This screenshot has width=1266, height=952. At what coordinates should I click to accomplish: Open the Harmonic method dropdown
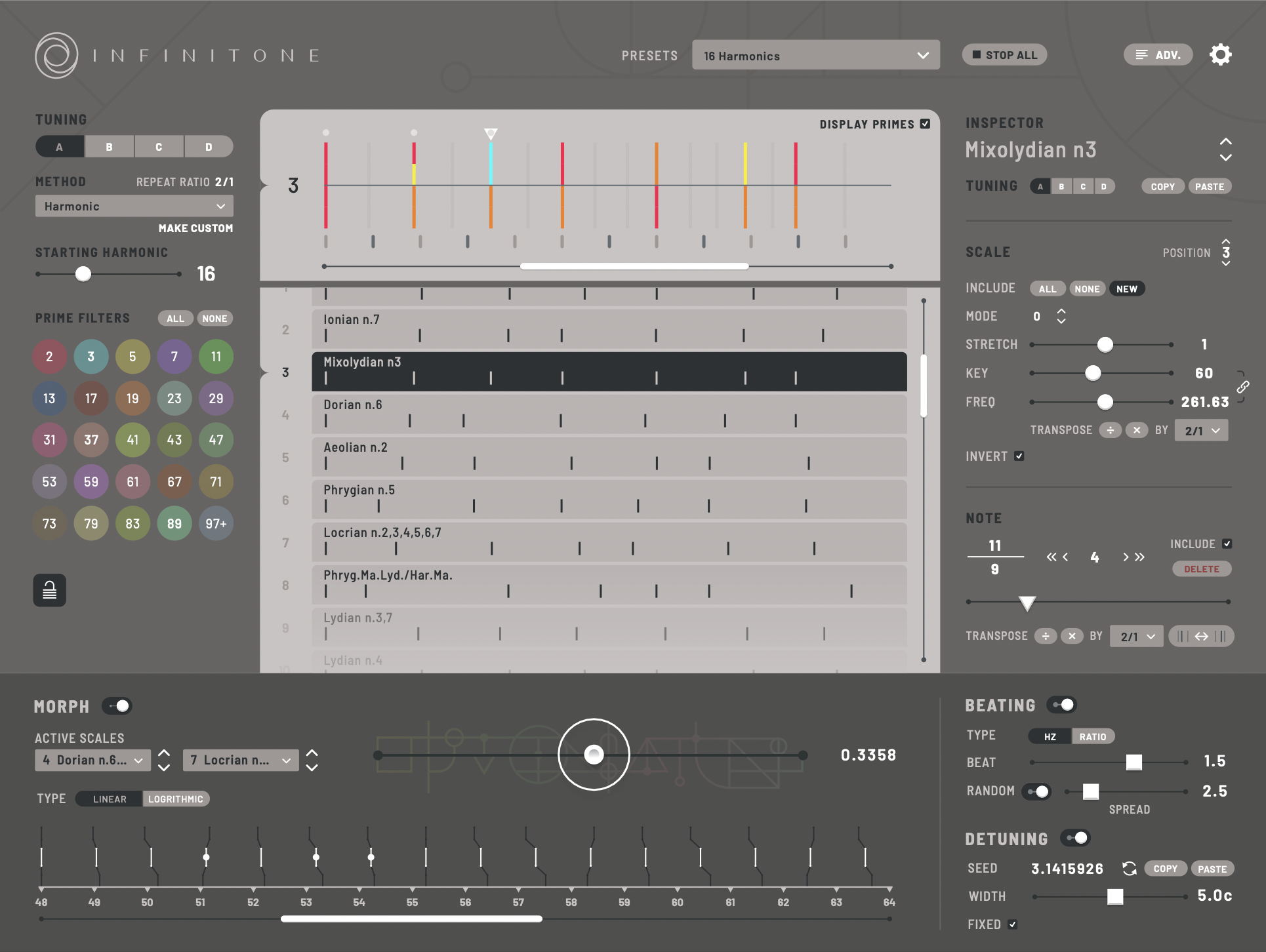(x=134, y=206)
